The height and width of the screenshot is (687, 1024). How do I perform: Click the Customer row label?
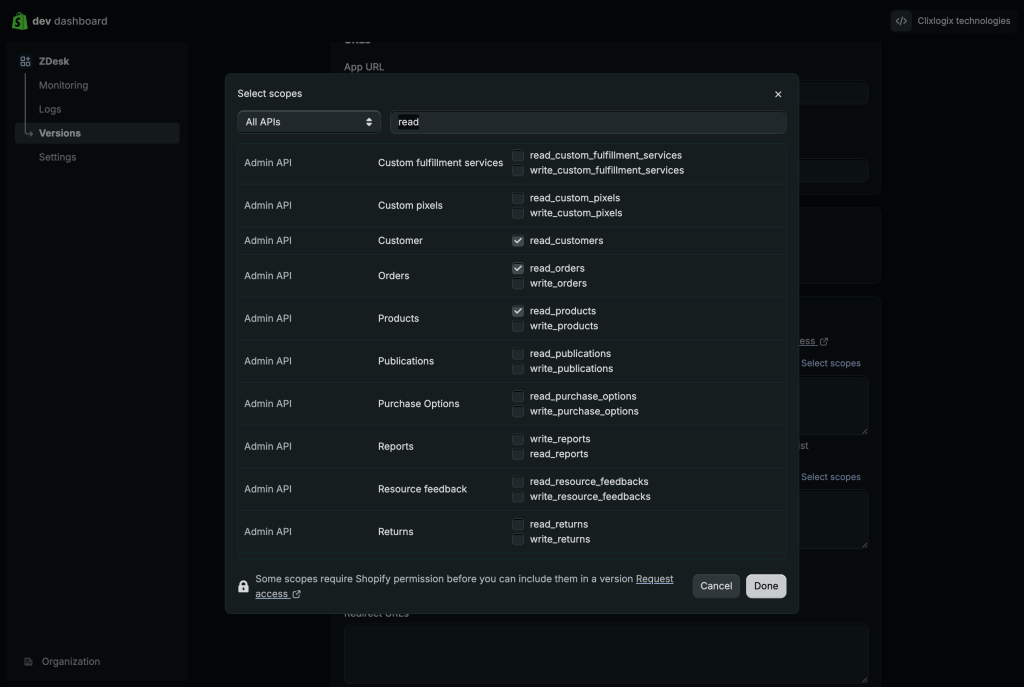(400, 240)
